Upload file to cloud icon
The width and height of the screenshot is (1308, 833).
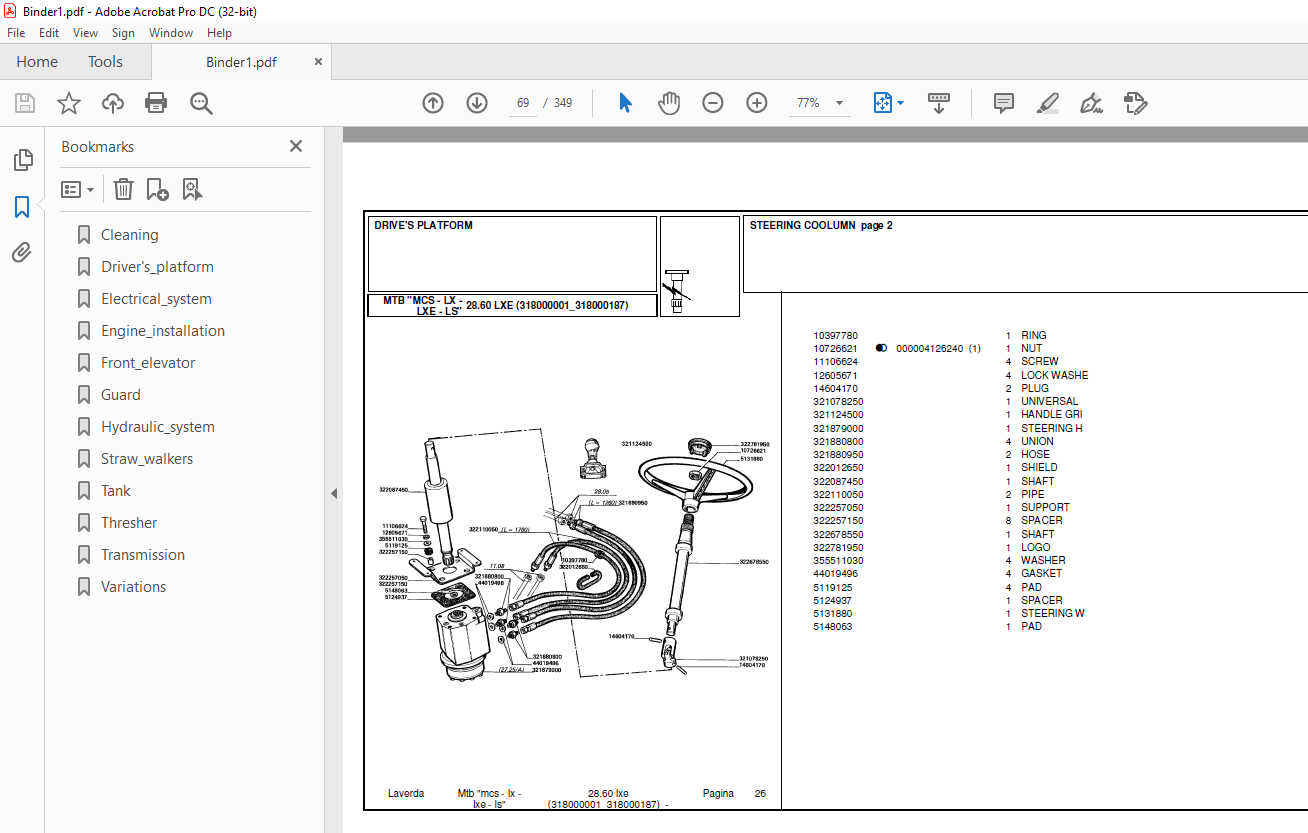(x=113, y=103)
